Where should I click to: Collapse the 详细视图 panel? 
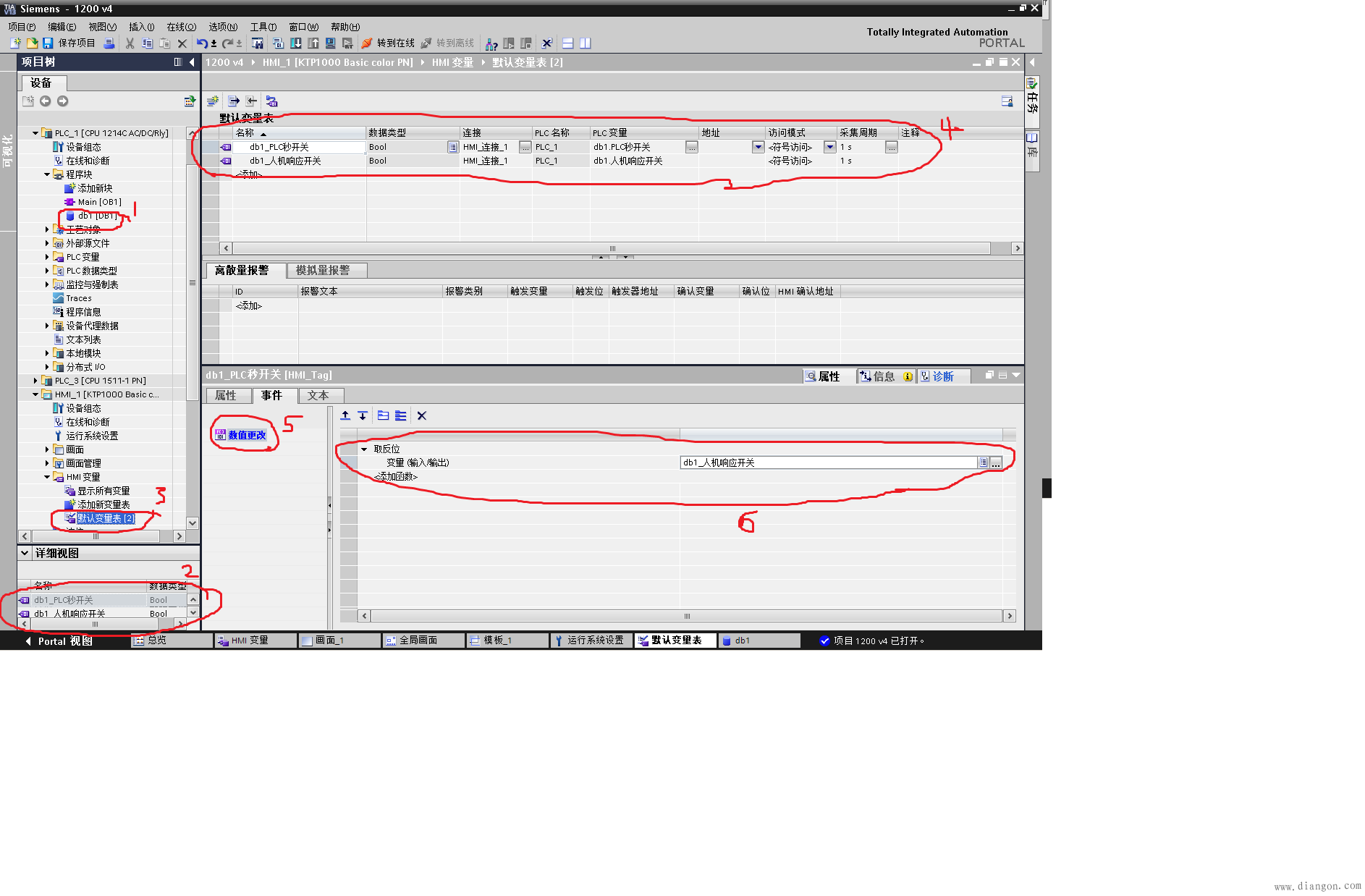[x=25, y=553]
